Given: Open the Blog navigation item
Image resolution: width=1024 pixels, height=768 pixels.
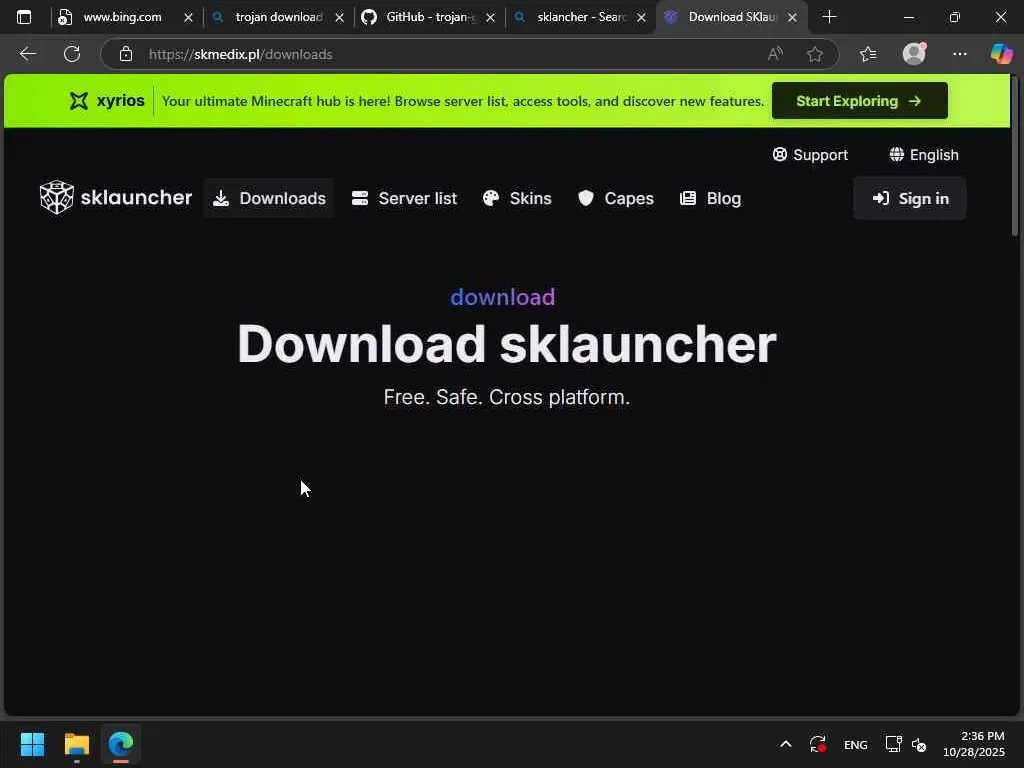Looking at the screenshot, I should (x=710, y=198).
